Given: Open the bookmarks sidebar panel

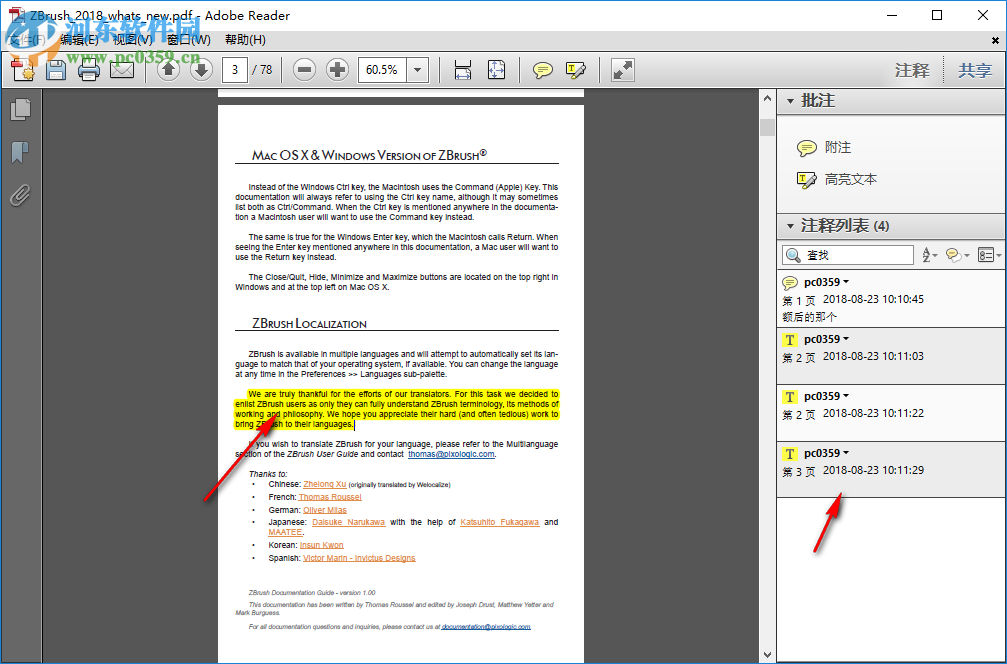Looking at the screenshot, I should coord(20,151).
